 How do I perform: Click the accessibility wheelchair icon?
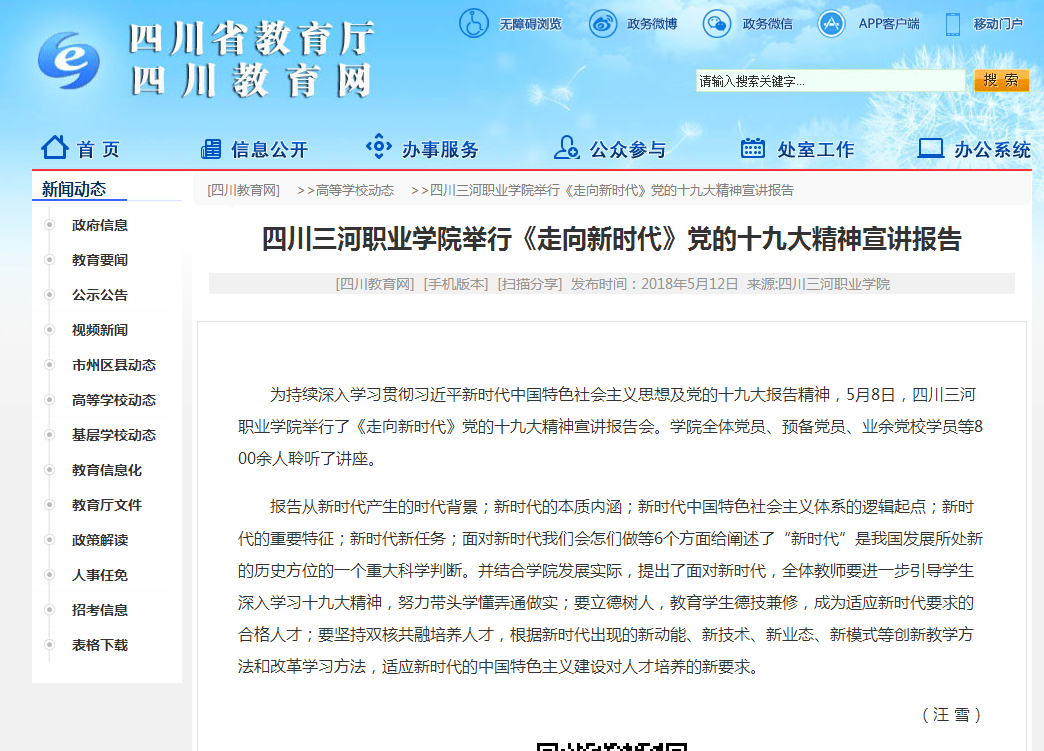pyautogui.click(x=474, y=23)
